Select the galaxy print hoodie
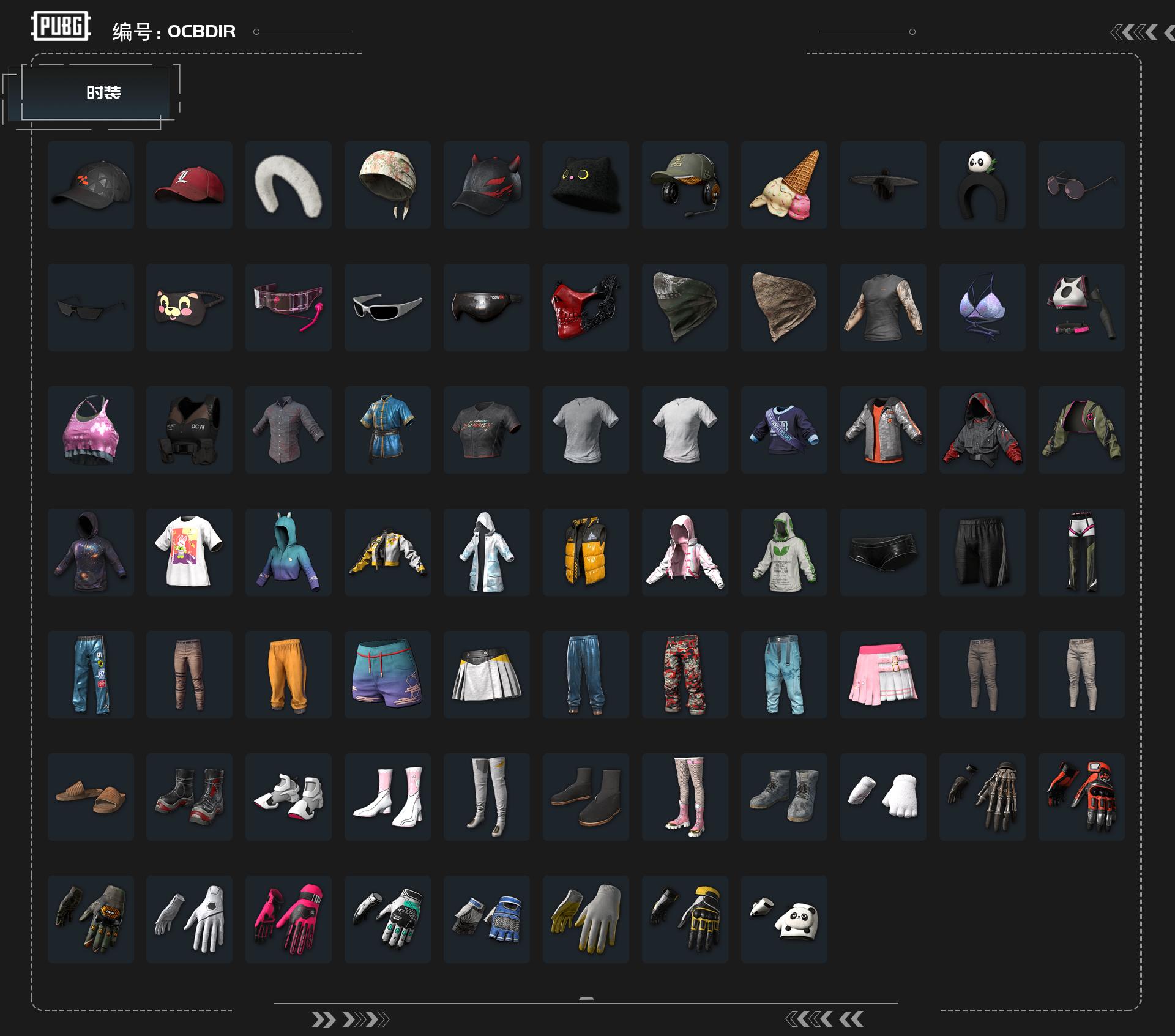This screenshot has height=1036, width=1175. (91, 552)
